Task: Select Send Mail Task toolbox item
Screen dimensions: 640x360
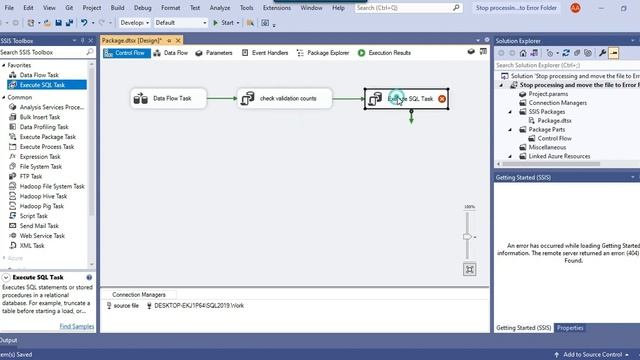Action: (x=39, y=226)
